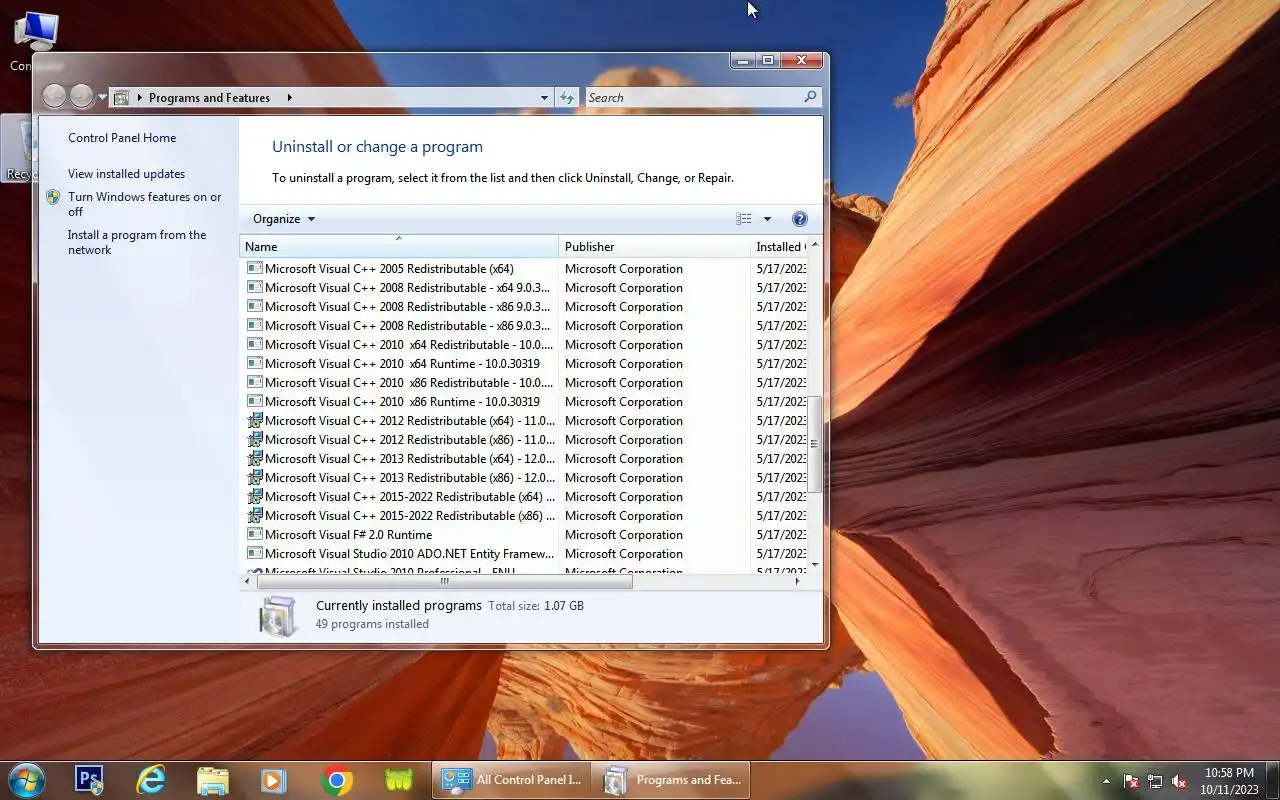Select Microsoft Visual C++ 2013 Redistributable (x86) row
This screenshot has width=1280, height=800.
pos(523,478)
